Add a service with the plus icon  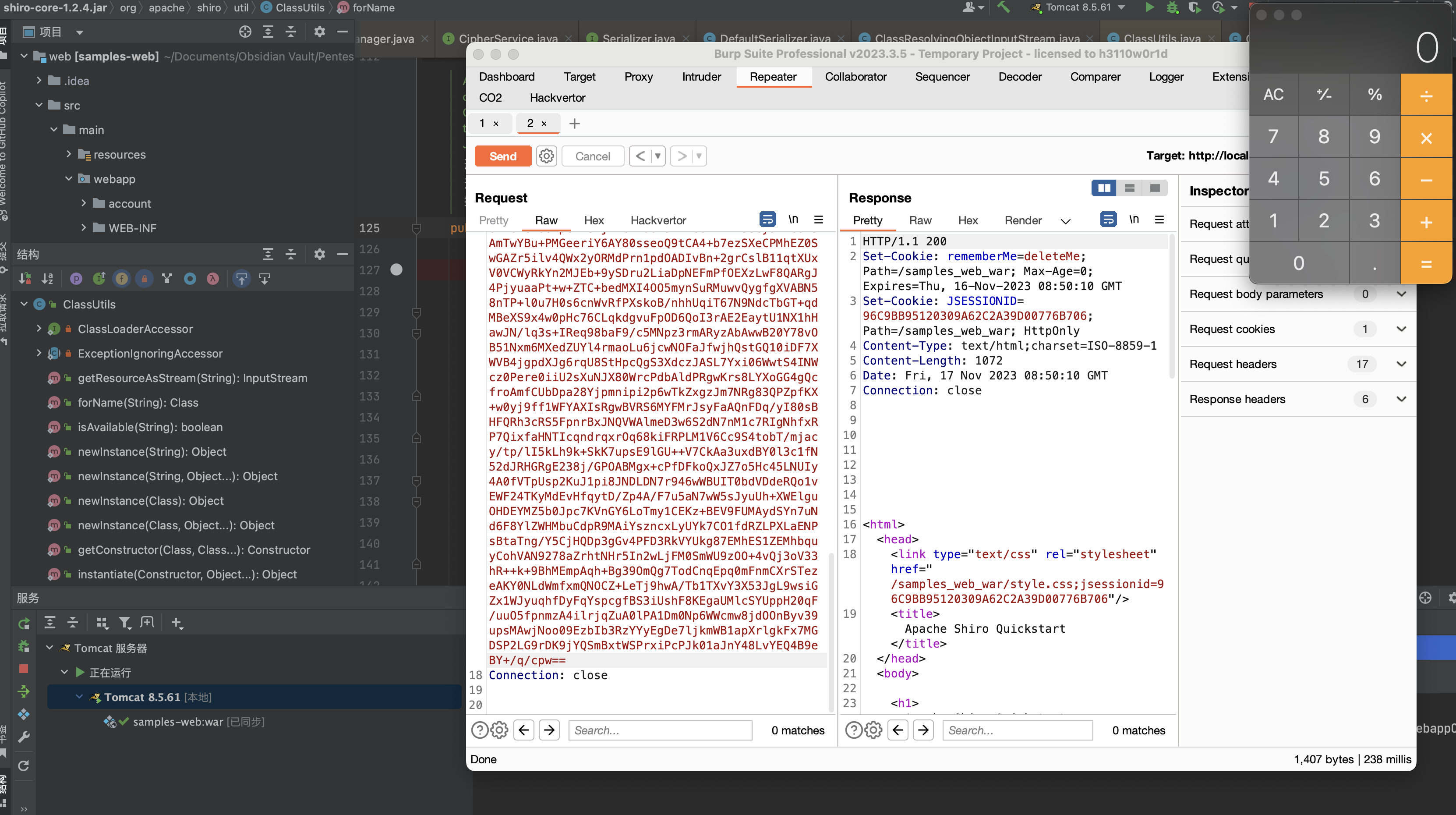(177, 623)
